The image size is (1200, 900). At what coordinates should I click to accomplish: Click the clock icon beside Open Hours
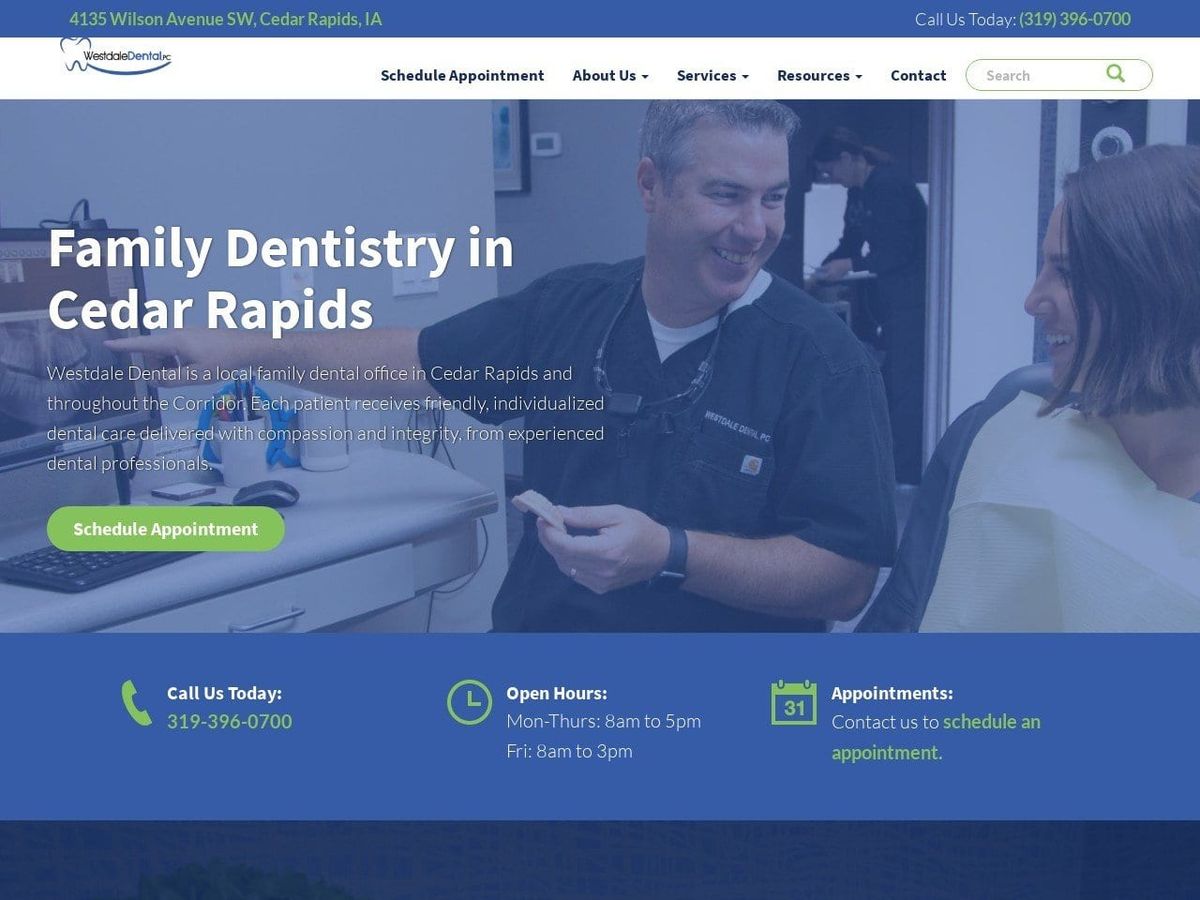(x=469, y=702)
